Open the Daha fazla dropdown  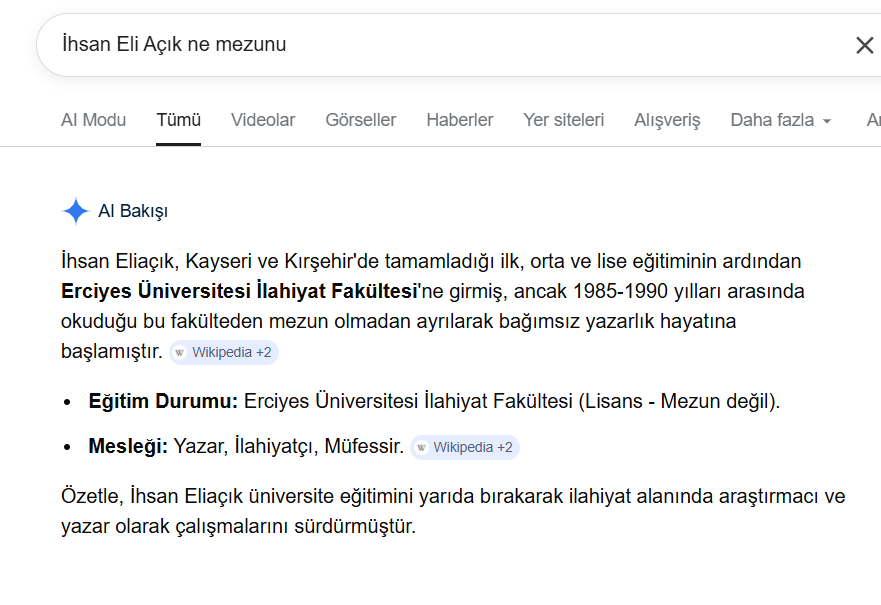tap(771, 119)
